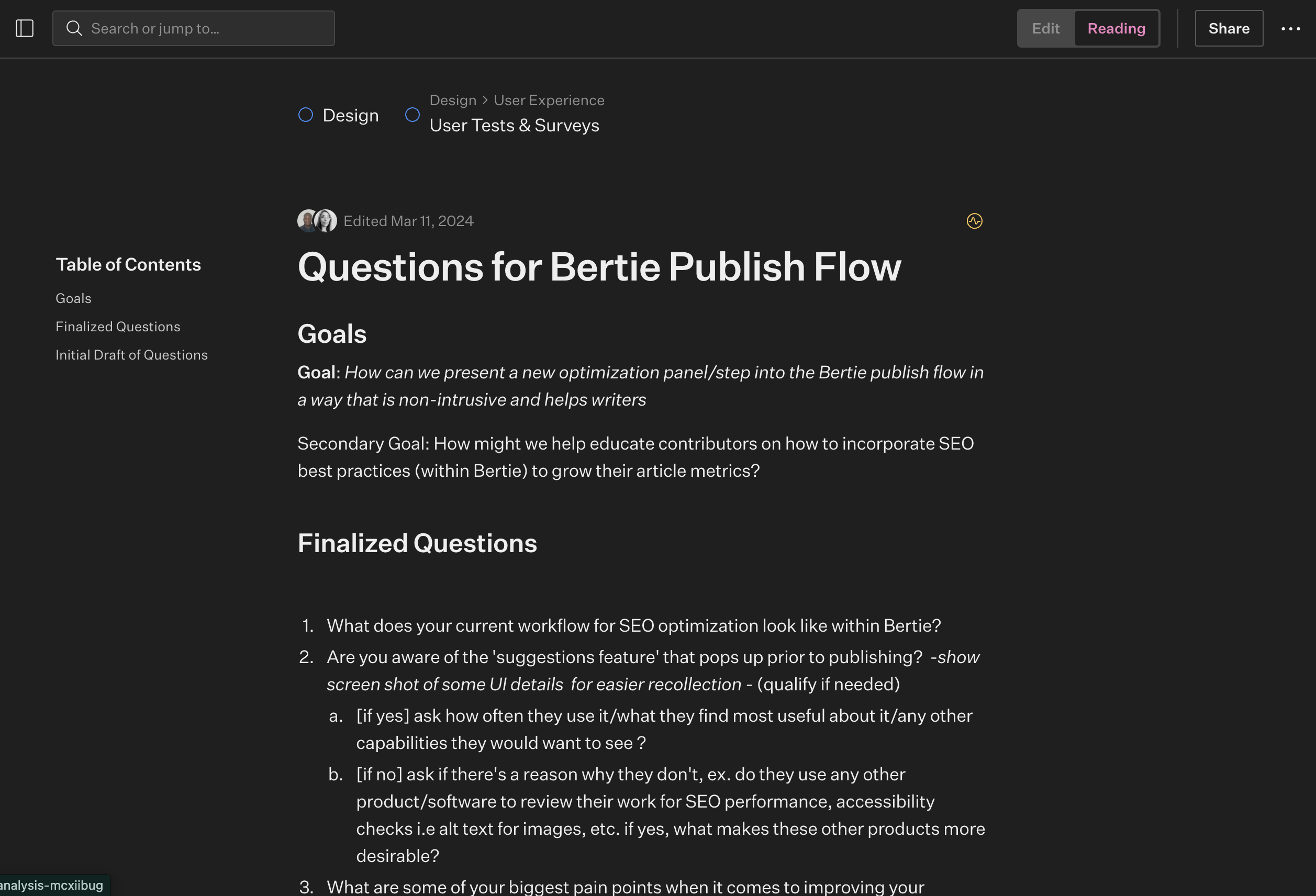
Task: Expand the breadcrumb chevron after Design
Action: (485, 100)
